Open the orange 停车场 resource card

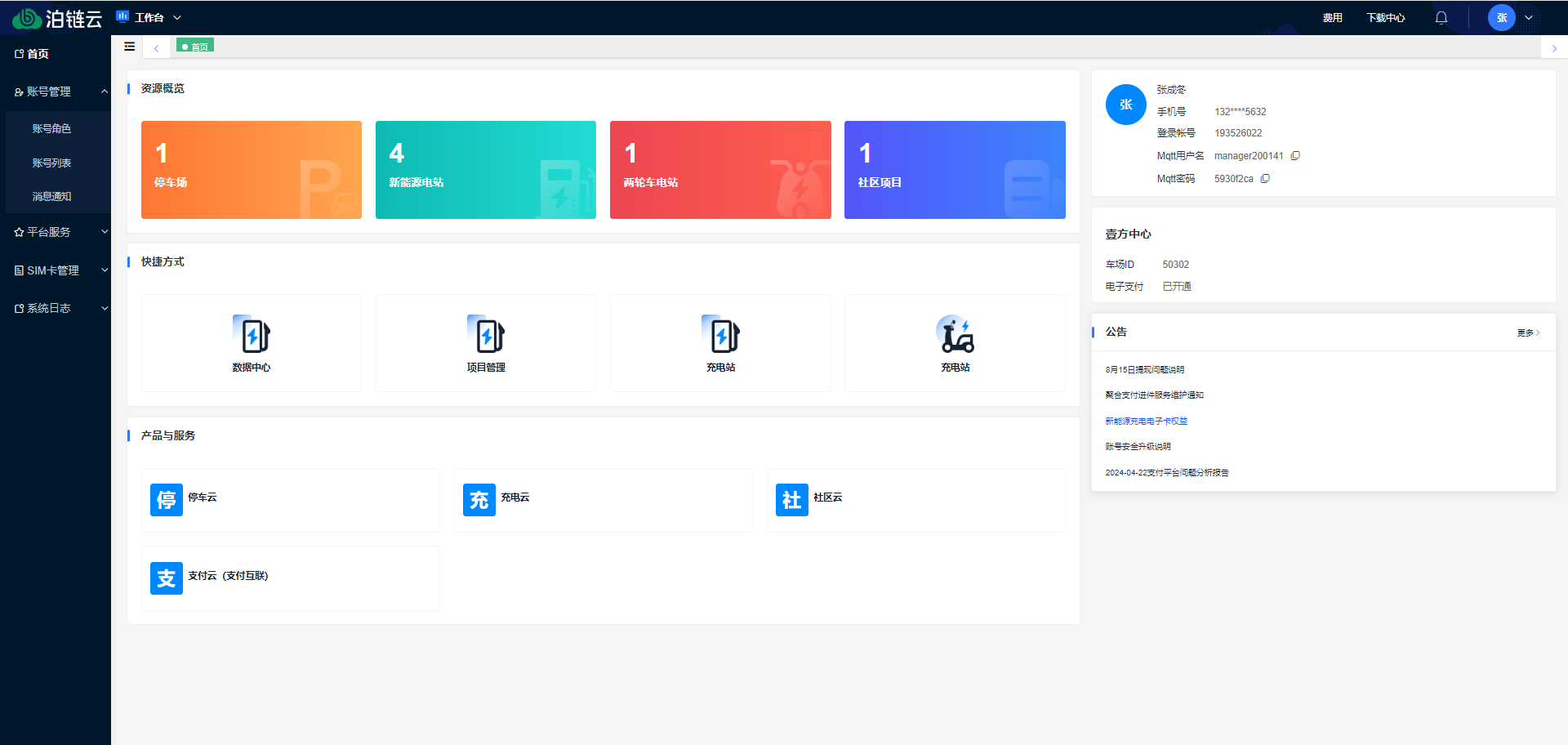tap(252, 170)
